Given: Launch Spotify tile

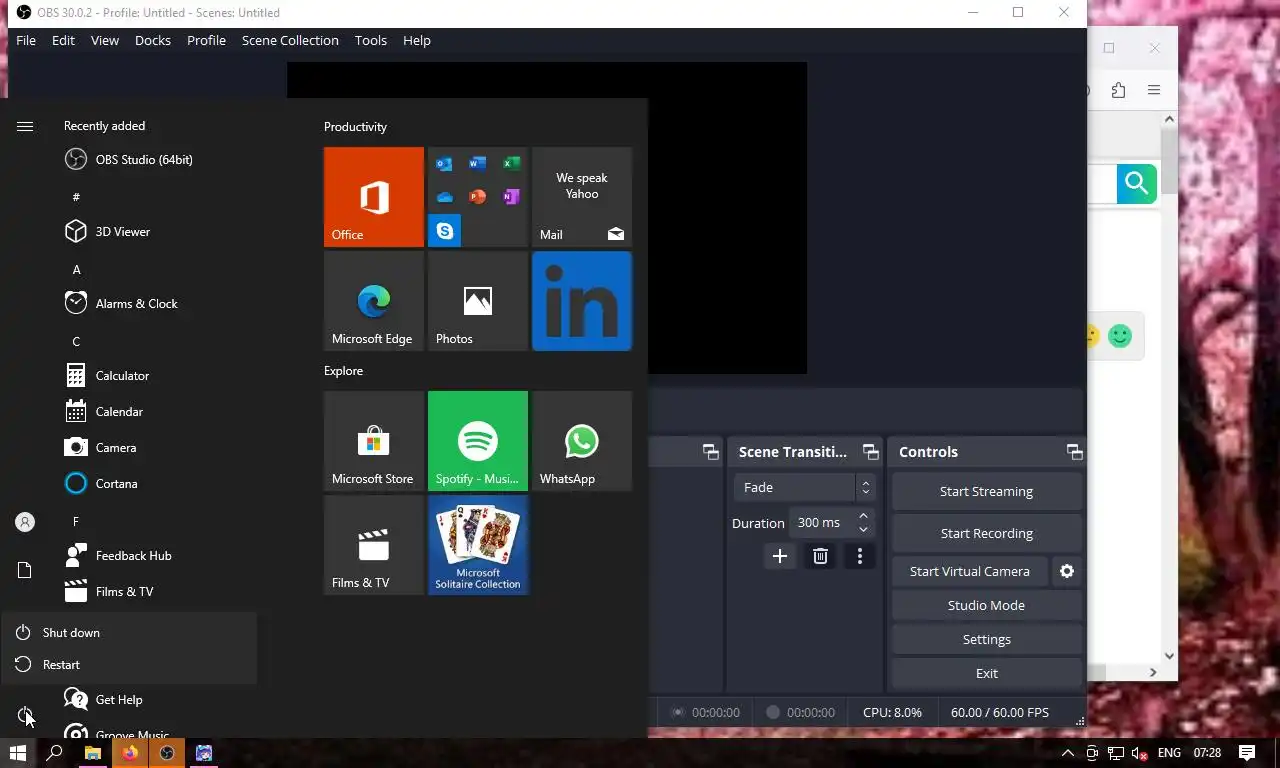Looking at the screenshot, I should click(478, 441).
